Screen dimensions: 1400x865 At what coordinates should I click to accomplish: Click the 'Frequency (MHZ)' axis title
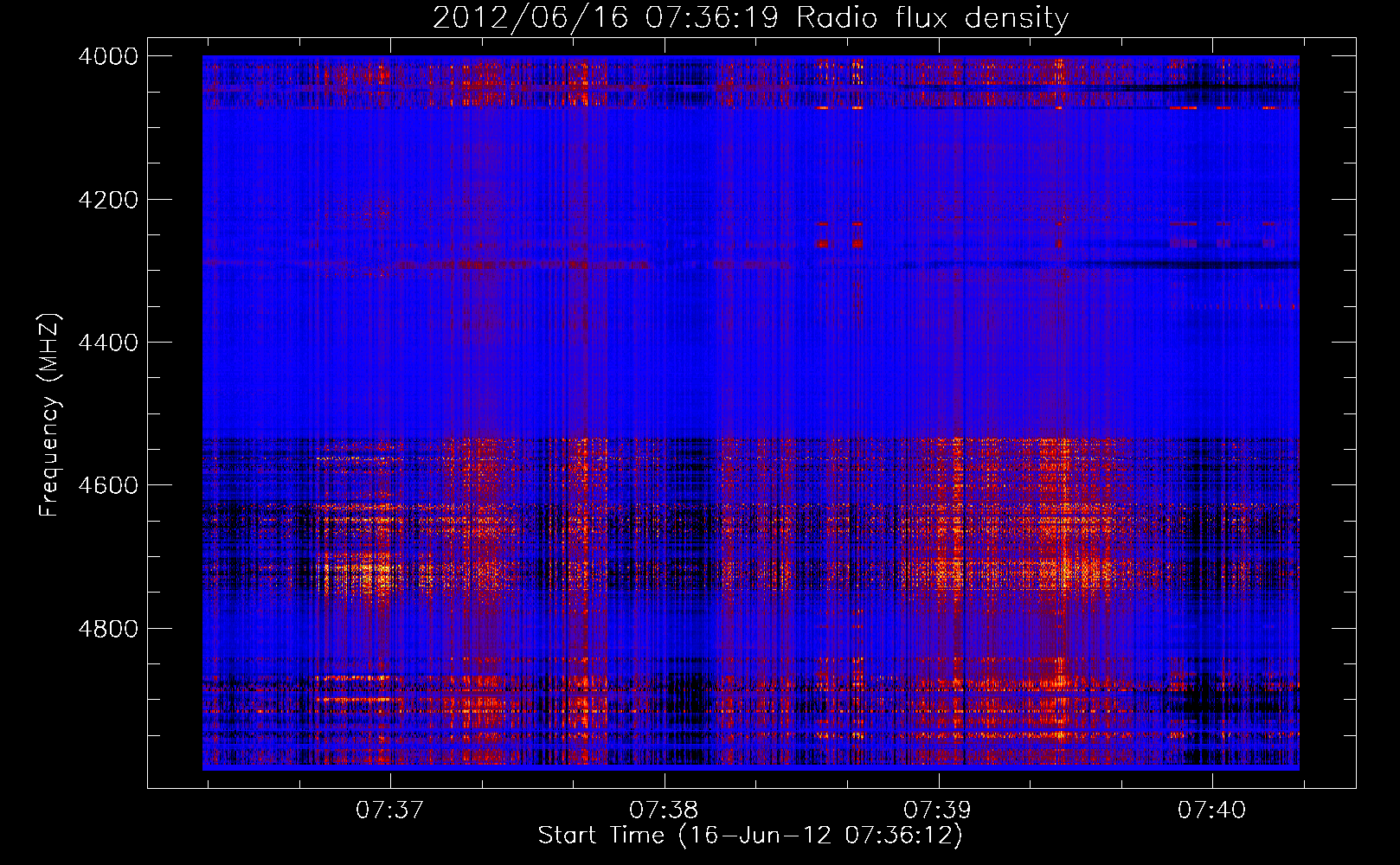pos(51,414)
